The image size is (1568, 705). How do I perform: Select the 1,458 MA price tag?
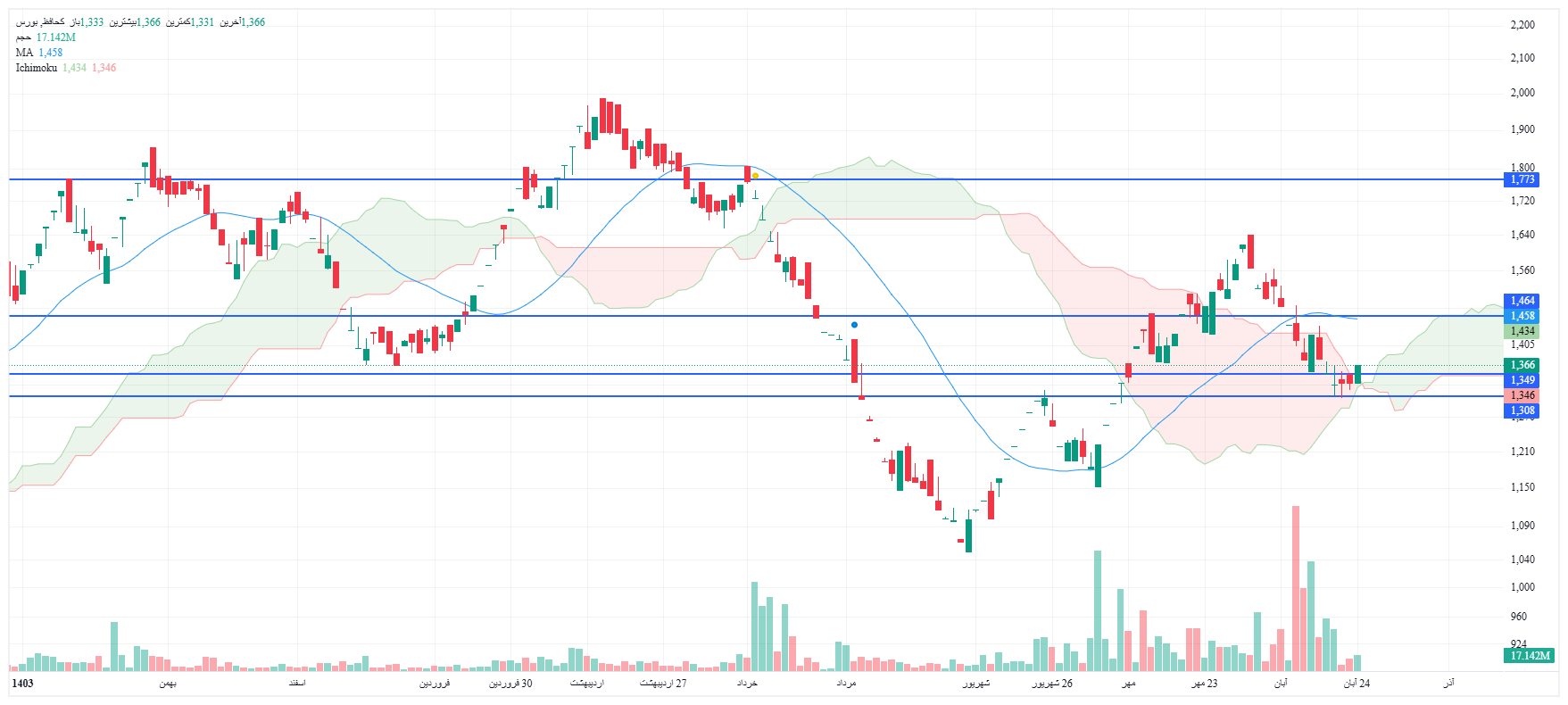pos(1522,316)
